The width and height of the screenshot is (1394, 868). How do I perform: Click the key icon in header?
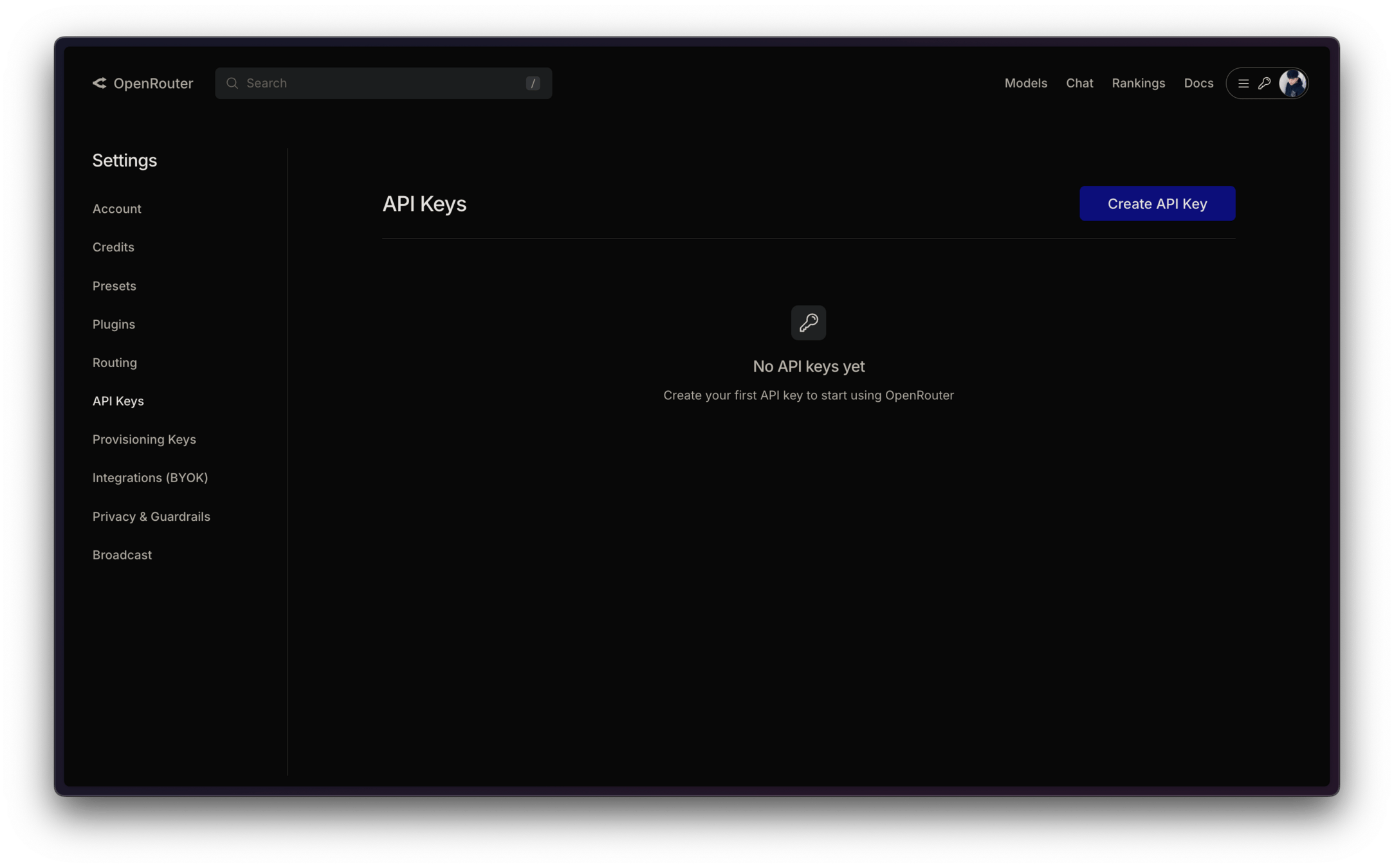click(1264, 84)
